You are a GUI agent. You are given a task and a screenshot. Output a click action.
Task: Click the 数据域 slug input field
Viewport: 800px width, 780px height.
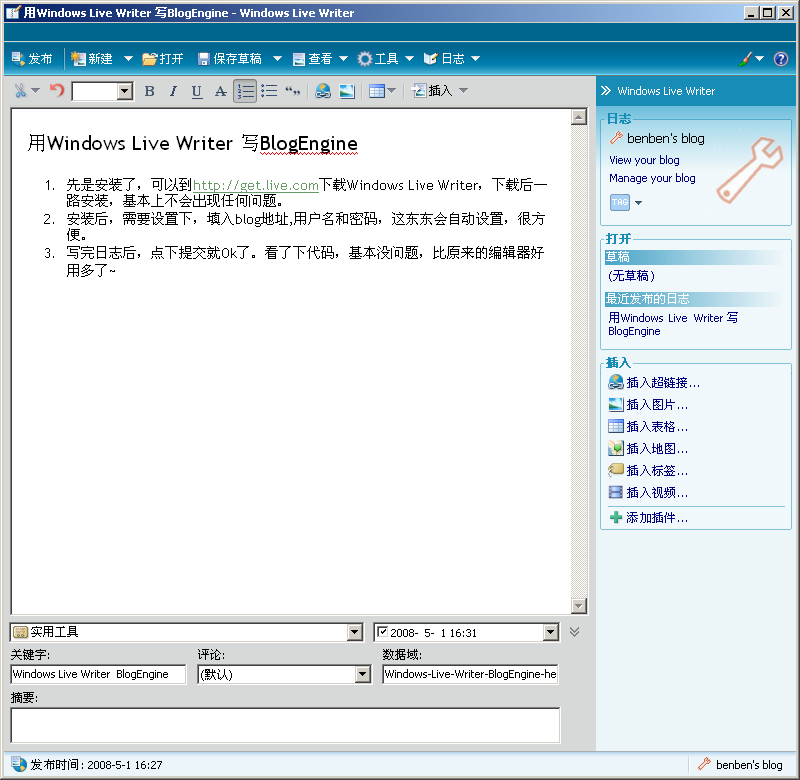pos(470,674)
